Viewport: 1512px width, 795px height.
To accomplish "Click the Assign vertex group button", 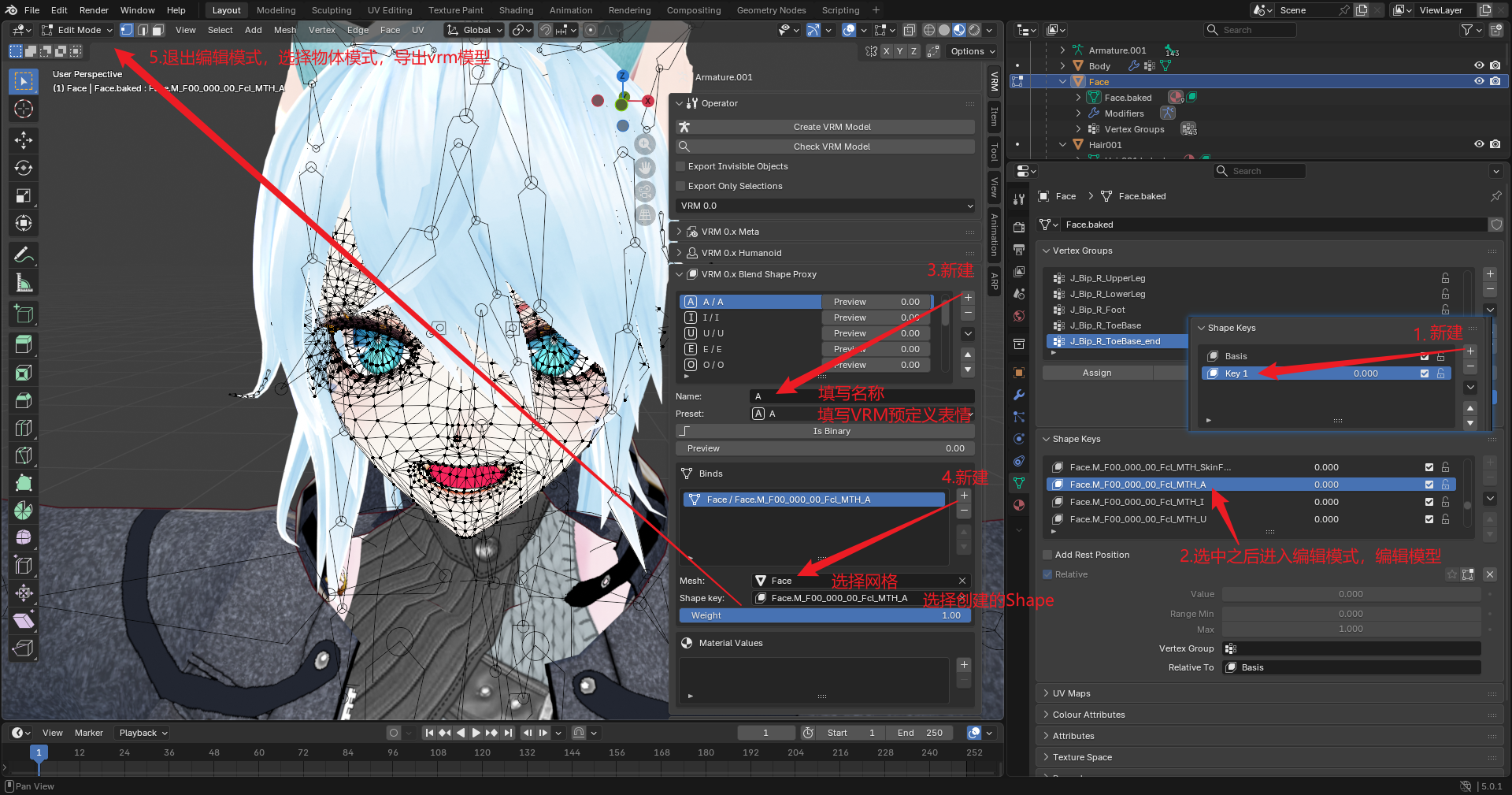I will click(1097, 373).
